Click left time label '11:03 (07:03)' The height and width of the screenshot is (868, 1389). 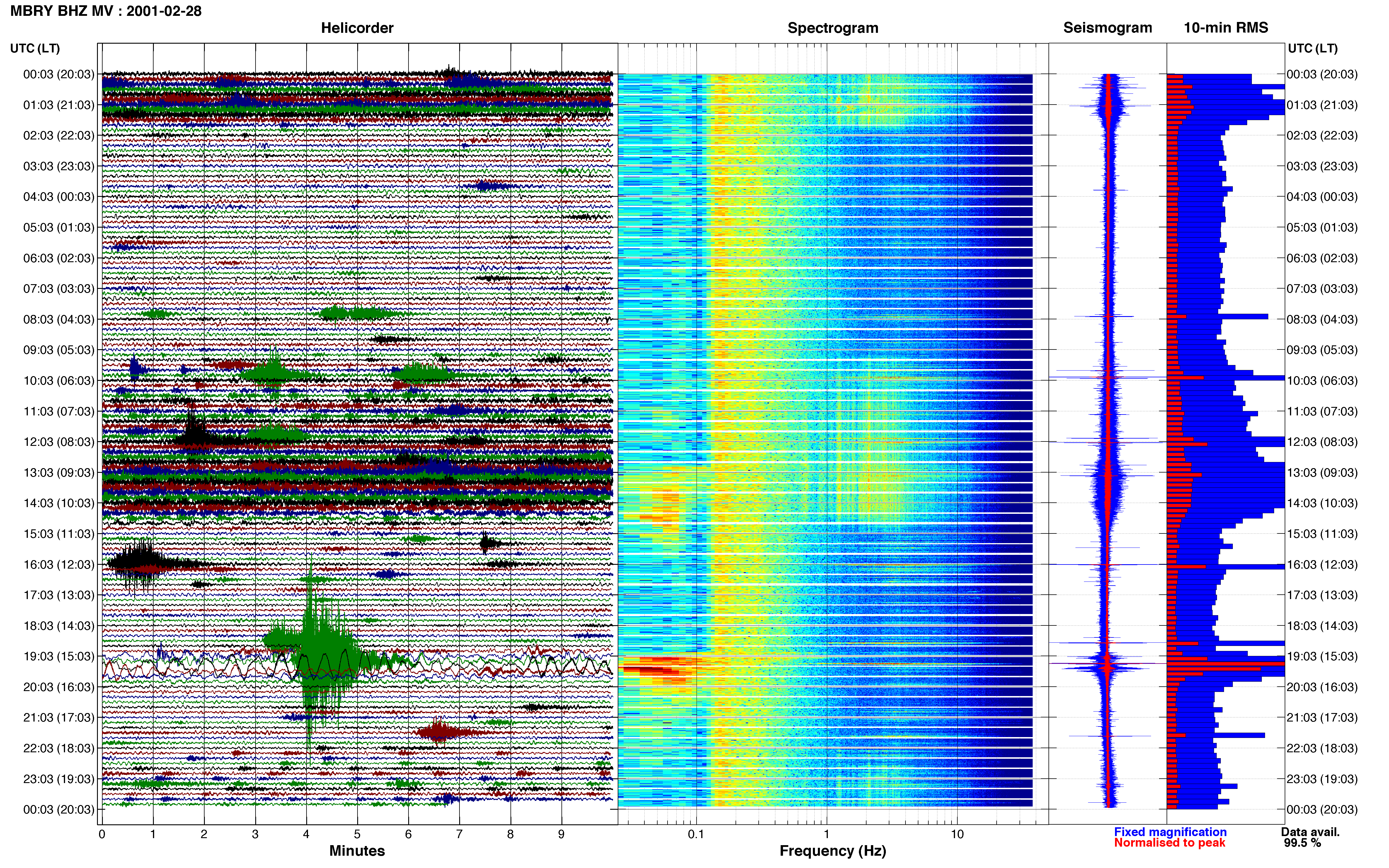pyautogui.click(x=59, y=411)
